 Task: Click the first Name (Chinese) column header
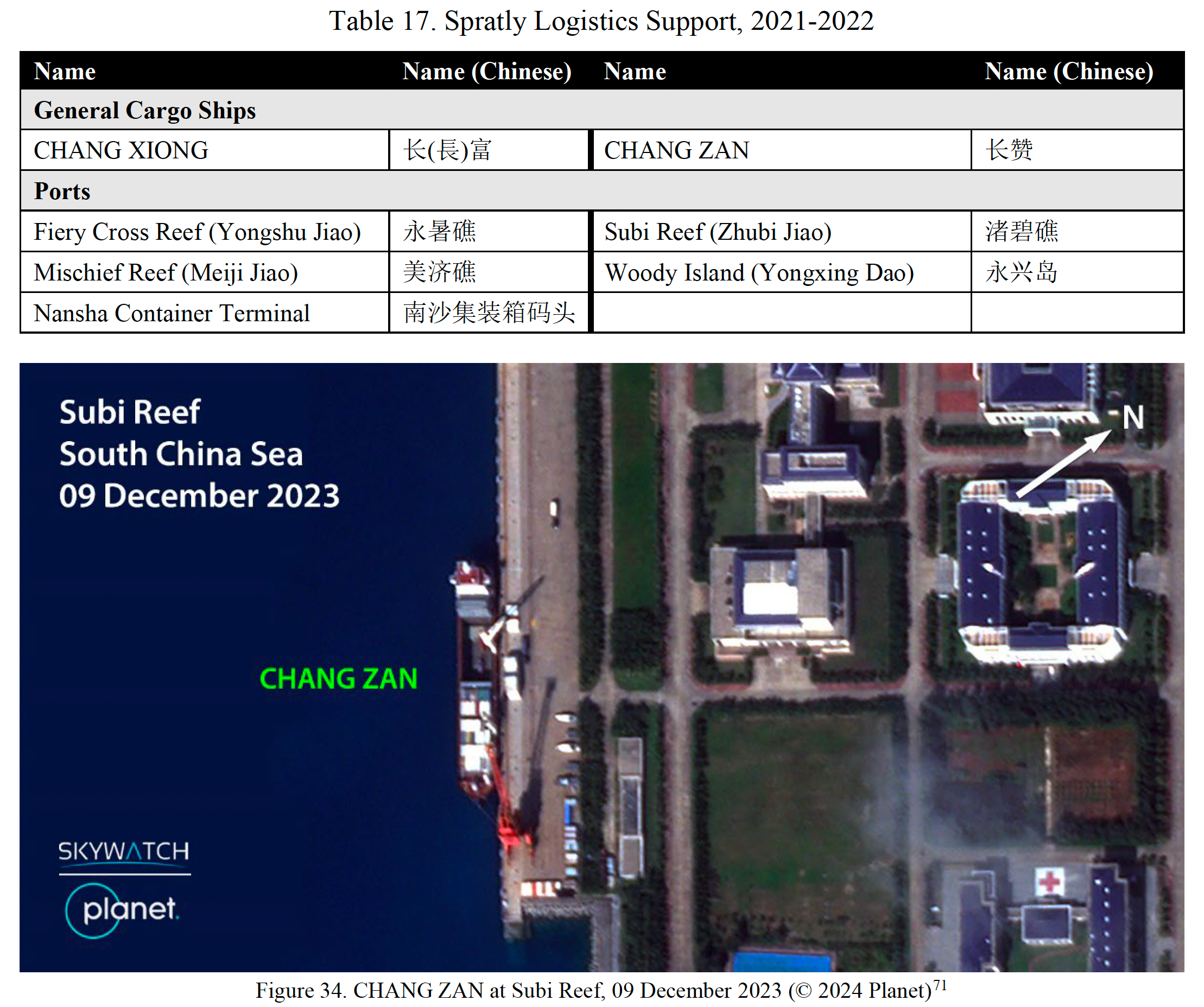[x=487, y=71]
